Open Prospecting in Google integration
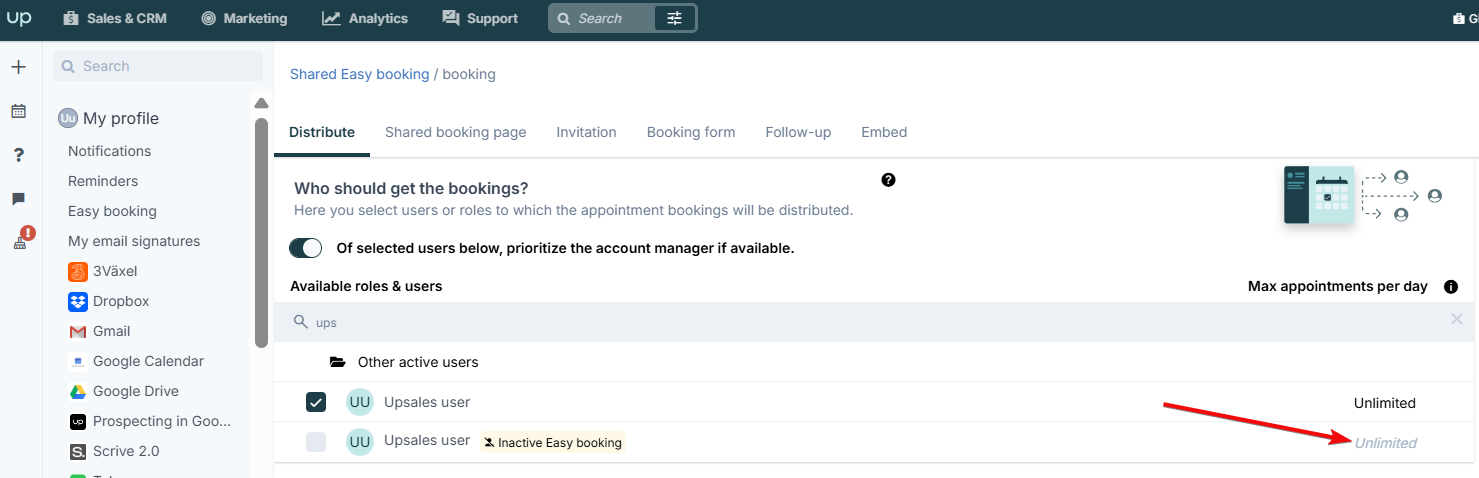Screen dimensions: 1479x478 (x=150, y=421)
